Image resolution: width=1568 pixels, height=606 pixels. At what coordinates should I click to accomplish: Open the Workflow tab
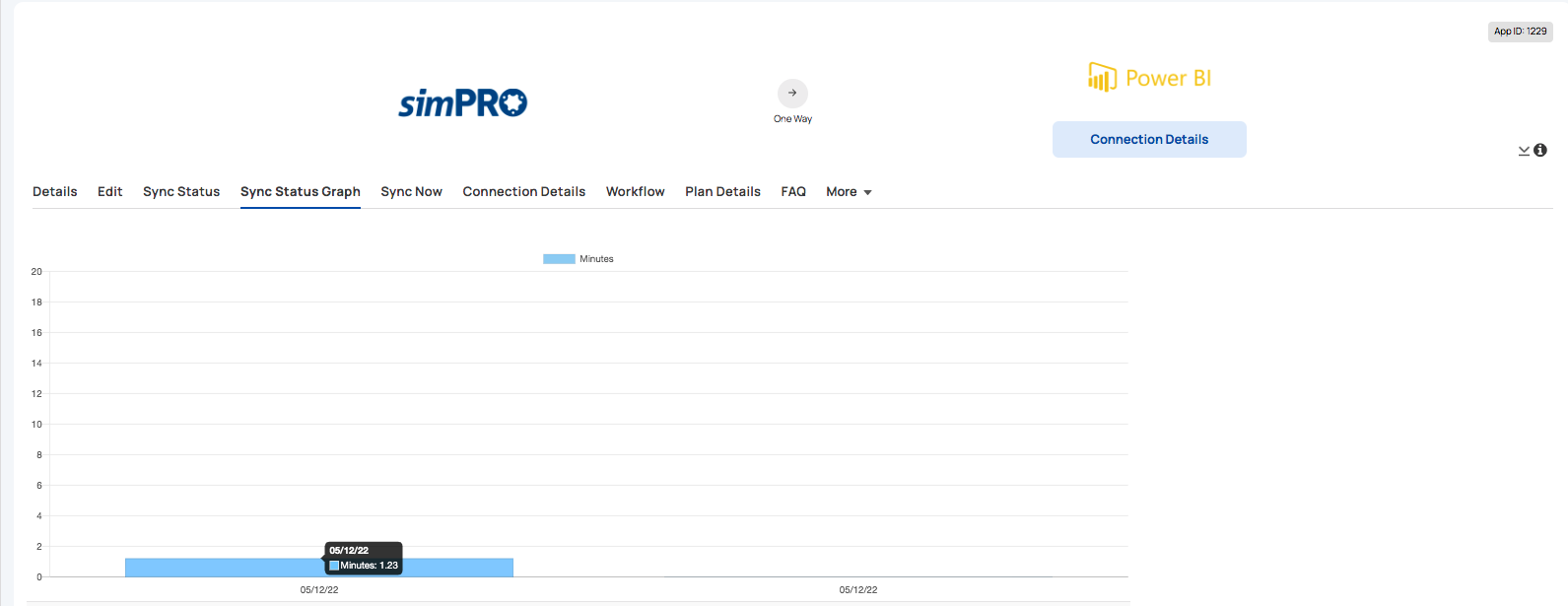click(636, 191)
